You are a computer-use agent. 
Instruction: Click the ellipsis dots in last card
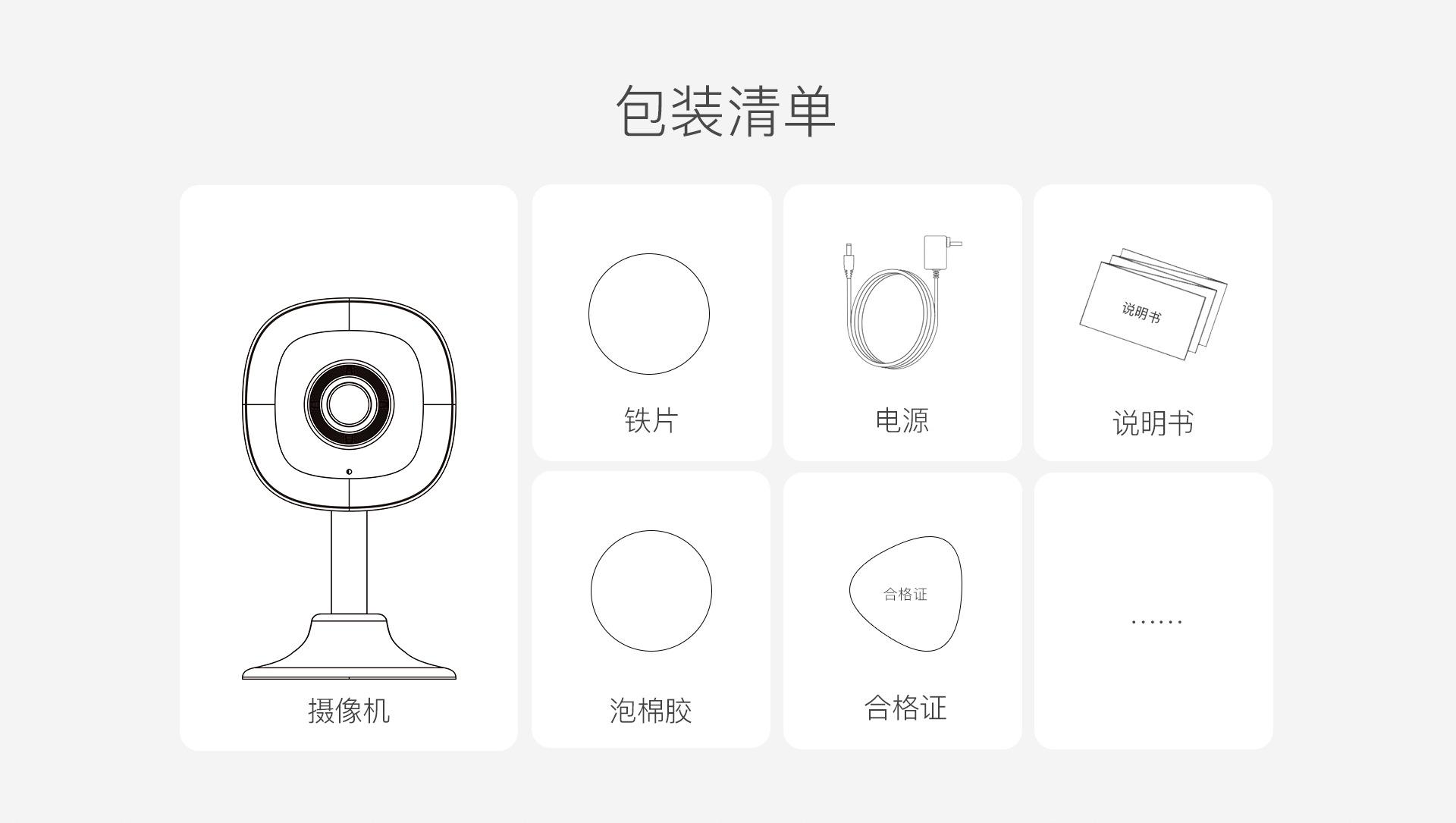tap(1156, 622)
